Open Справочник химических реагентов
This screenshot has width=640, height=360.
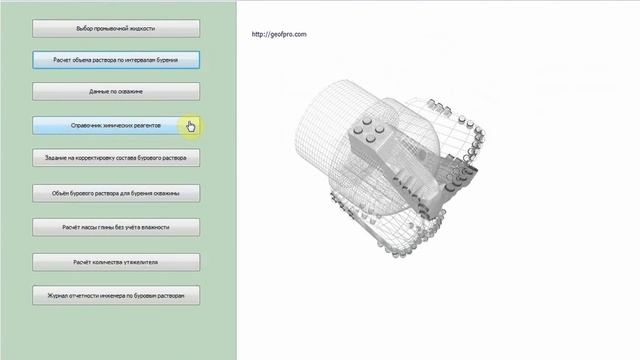pyautogui.click(x=116, y=125)
